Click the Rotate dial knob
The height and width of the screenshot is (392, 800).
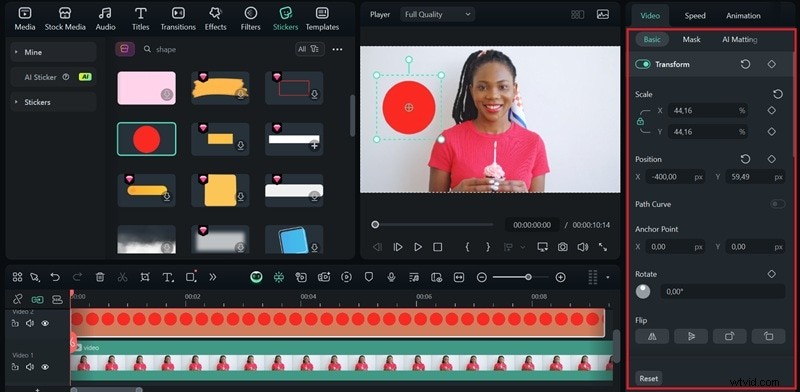(x=643, y=291)
